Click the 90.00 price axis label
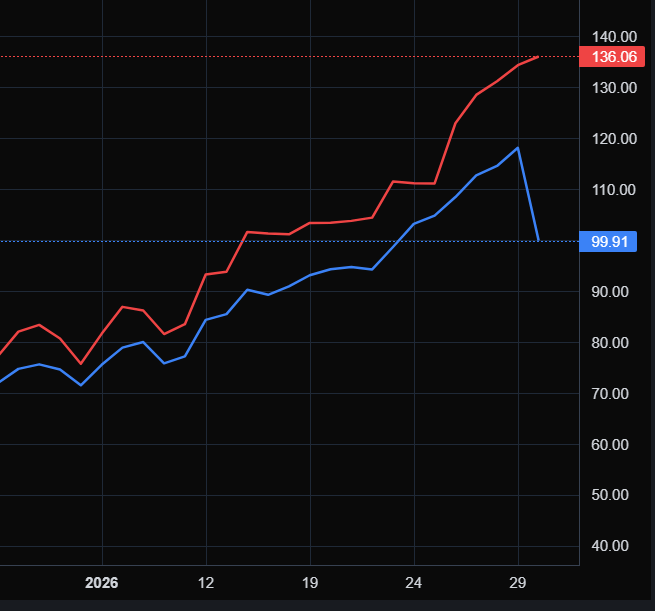Screen dimensions: 655x611 [x=610, y=292]
